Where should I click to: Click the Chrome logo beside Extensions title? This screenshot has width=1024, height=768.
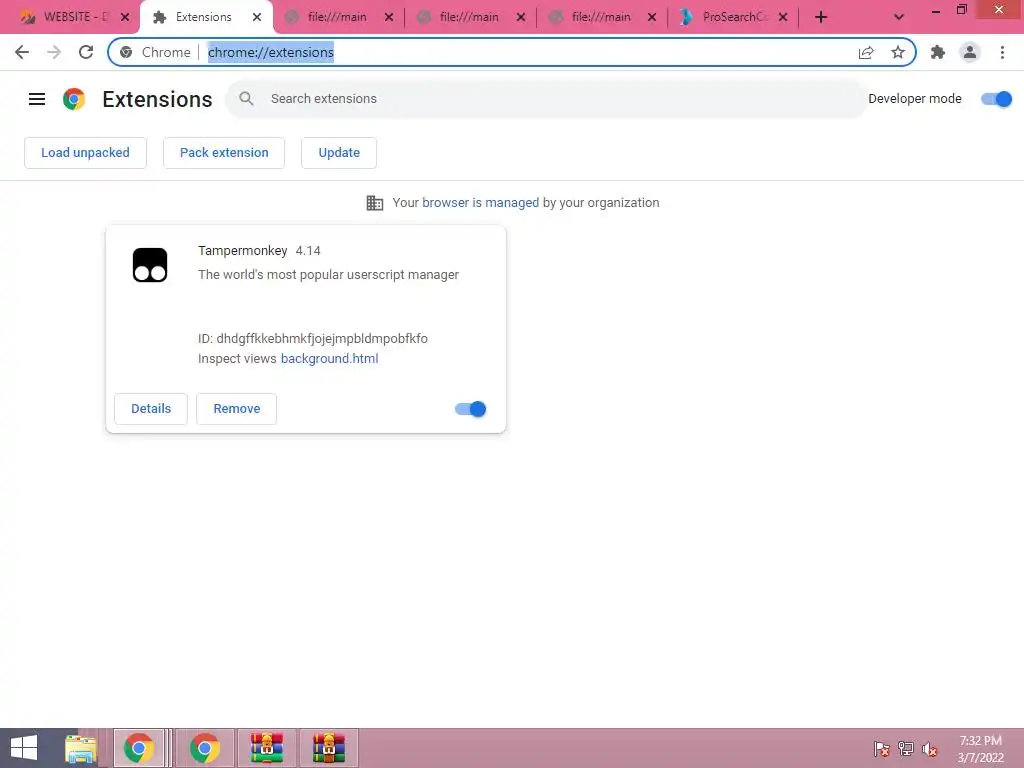coord(74,99)
